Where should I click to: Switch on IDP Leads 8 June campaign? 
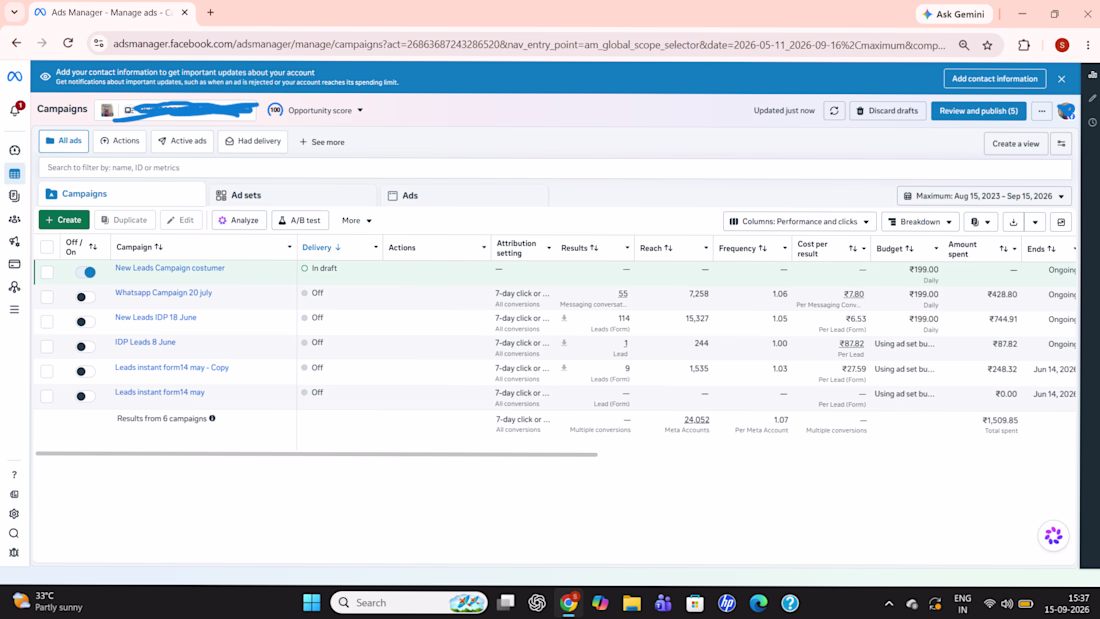pyautogui.click(x=86, y=347)
